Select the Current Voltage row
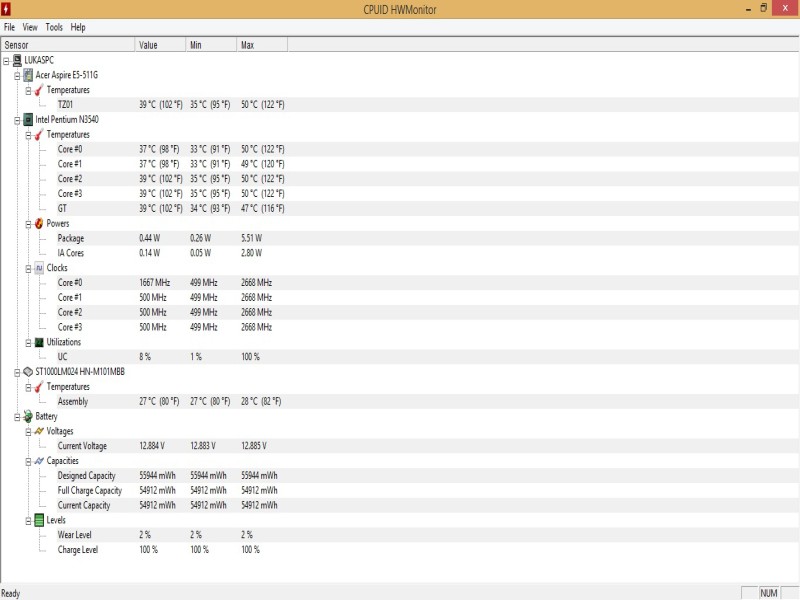Viewport: 800px width, 600px height. tap(427, 446)
